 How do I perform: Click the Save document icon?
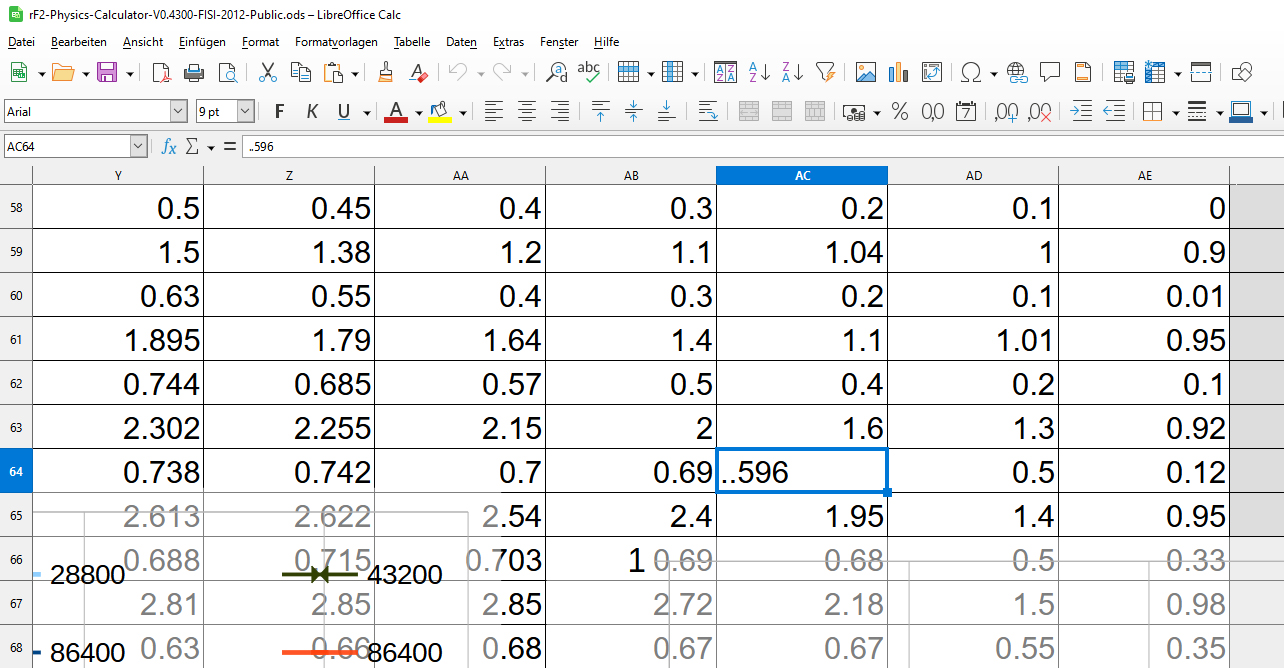pos(107,72)
